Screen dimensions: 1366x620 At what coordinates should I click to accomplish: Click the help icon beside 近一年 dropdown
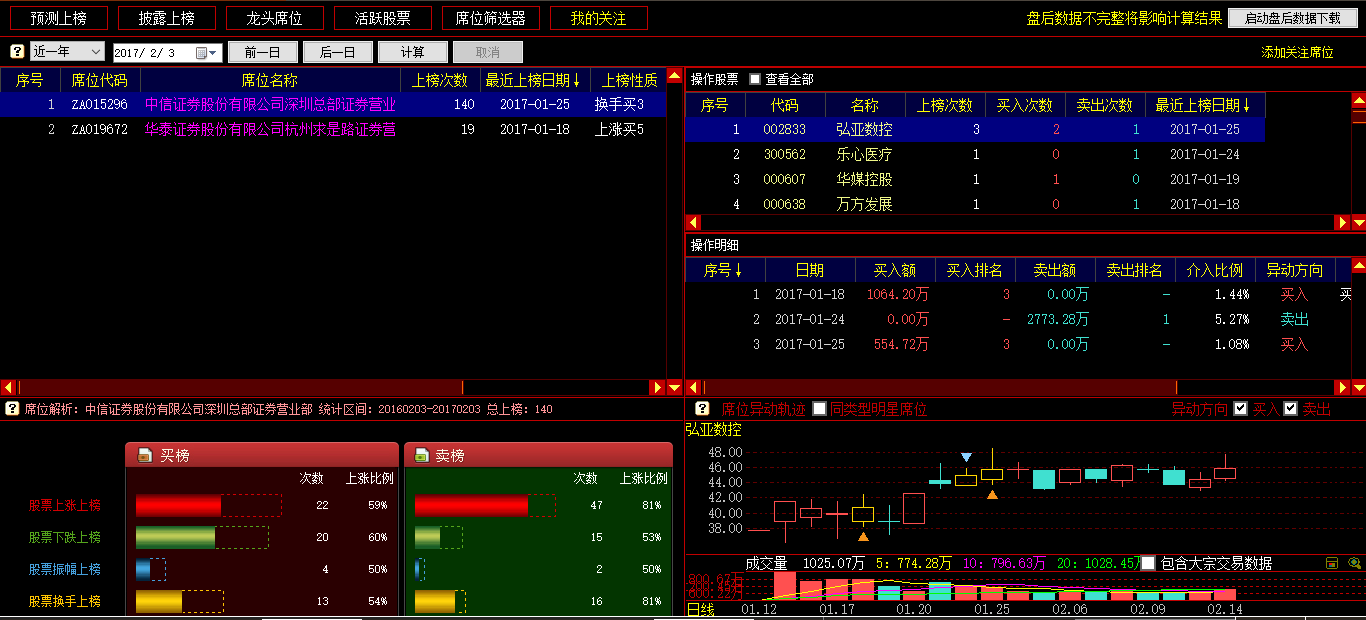17,52
